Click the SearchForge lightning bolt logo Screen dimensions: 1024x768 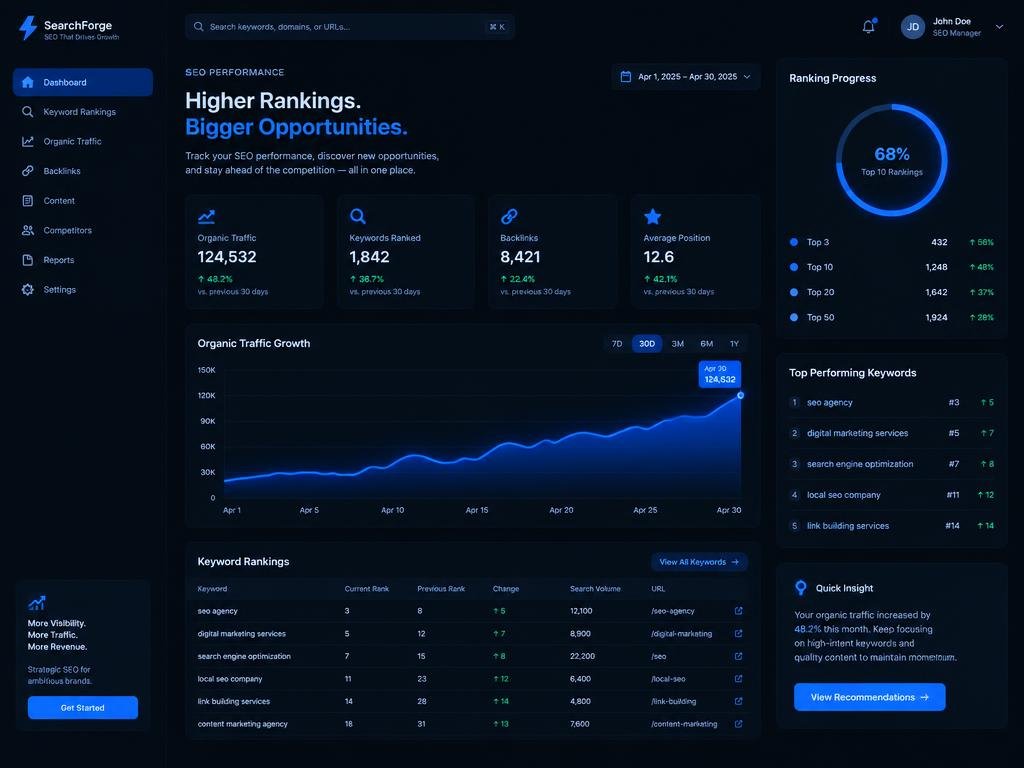pyautogui.click(x=27, y=28)
